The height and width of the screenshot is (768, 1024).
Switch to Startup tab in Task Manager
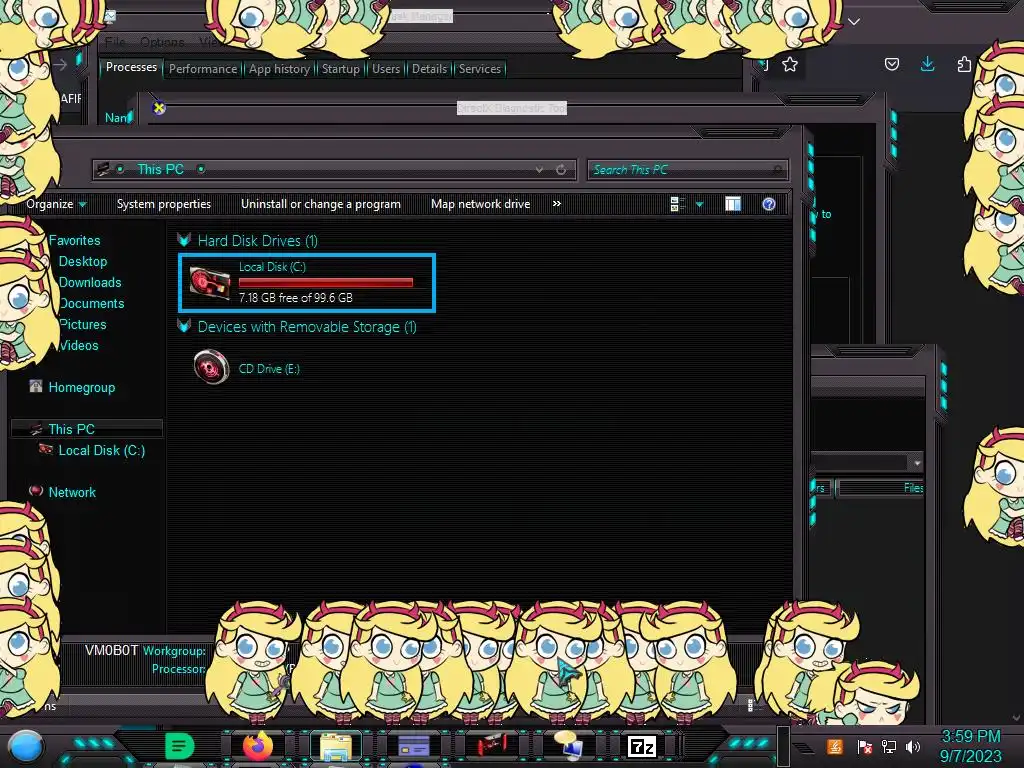click(340, 69)
